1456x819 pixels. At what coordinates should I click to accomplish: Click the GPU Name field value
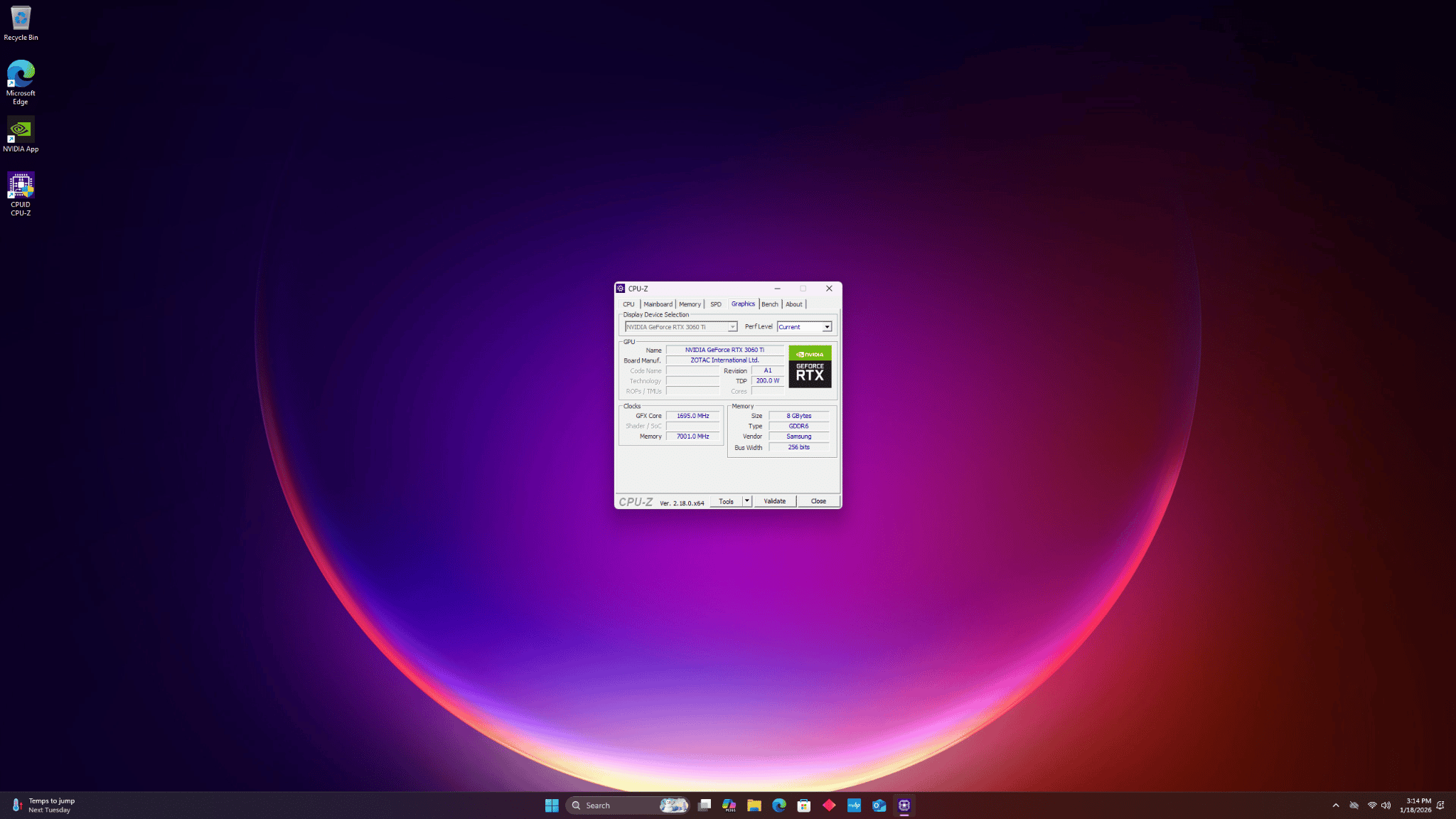(x=724, y=350)
